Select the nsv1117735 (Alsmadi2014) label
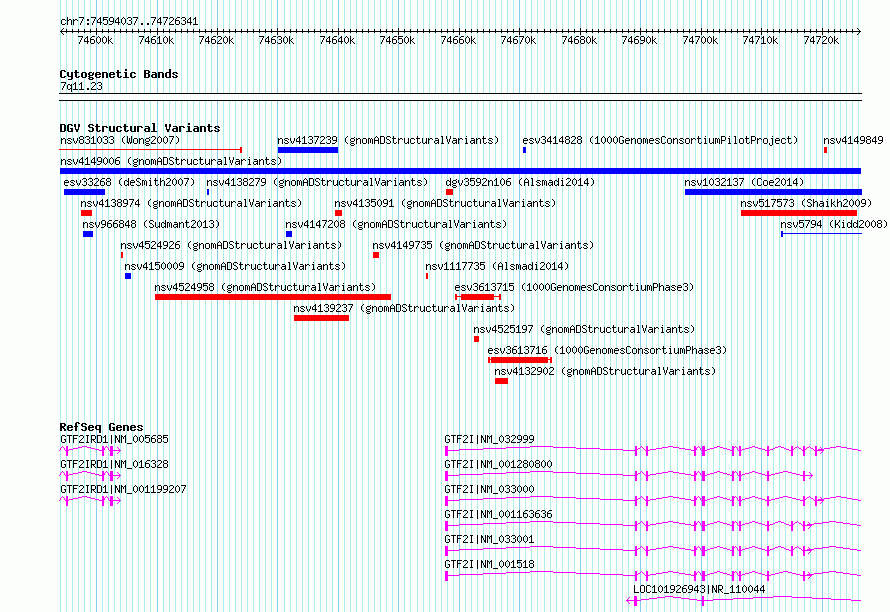Screen dimensions: 890x612 coord(497,266)
